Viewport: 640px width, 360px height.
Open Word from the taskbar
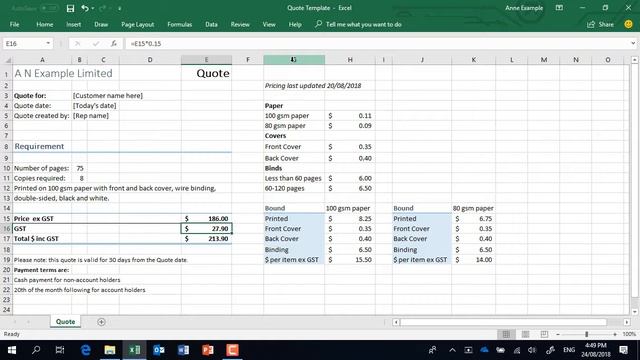[183, 350]
